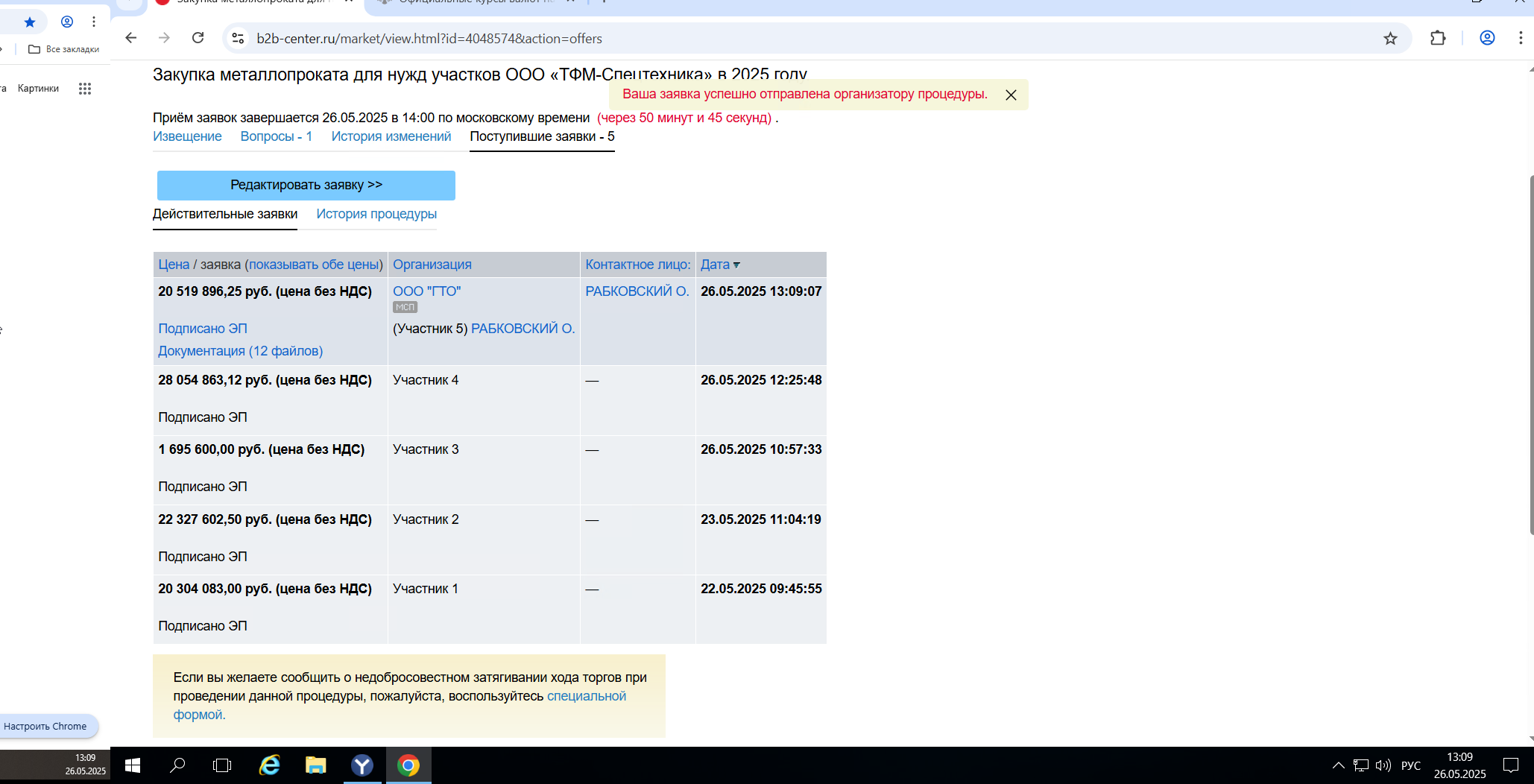
Task: Open Windows taskbar search
Action: click(x=178, y=765)
